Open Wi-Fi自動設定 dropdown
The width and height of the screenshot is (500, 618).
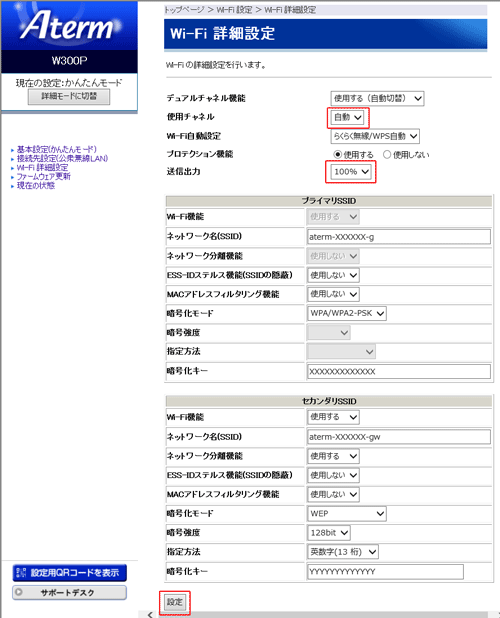tap(375, 136)
